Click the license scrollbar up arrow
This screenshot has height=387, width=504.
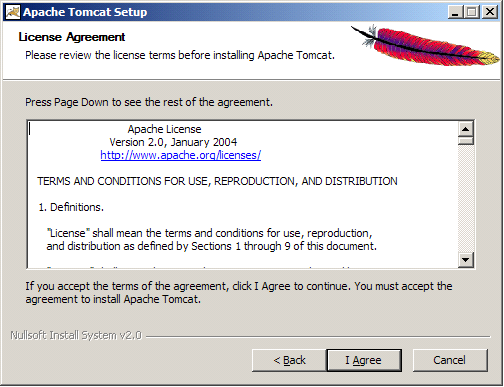[466, 129]
